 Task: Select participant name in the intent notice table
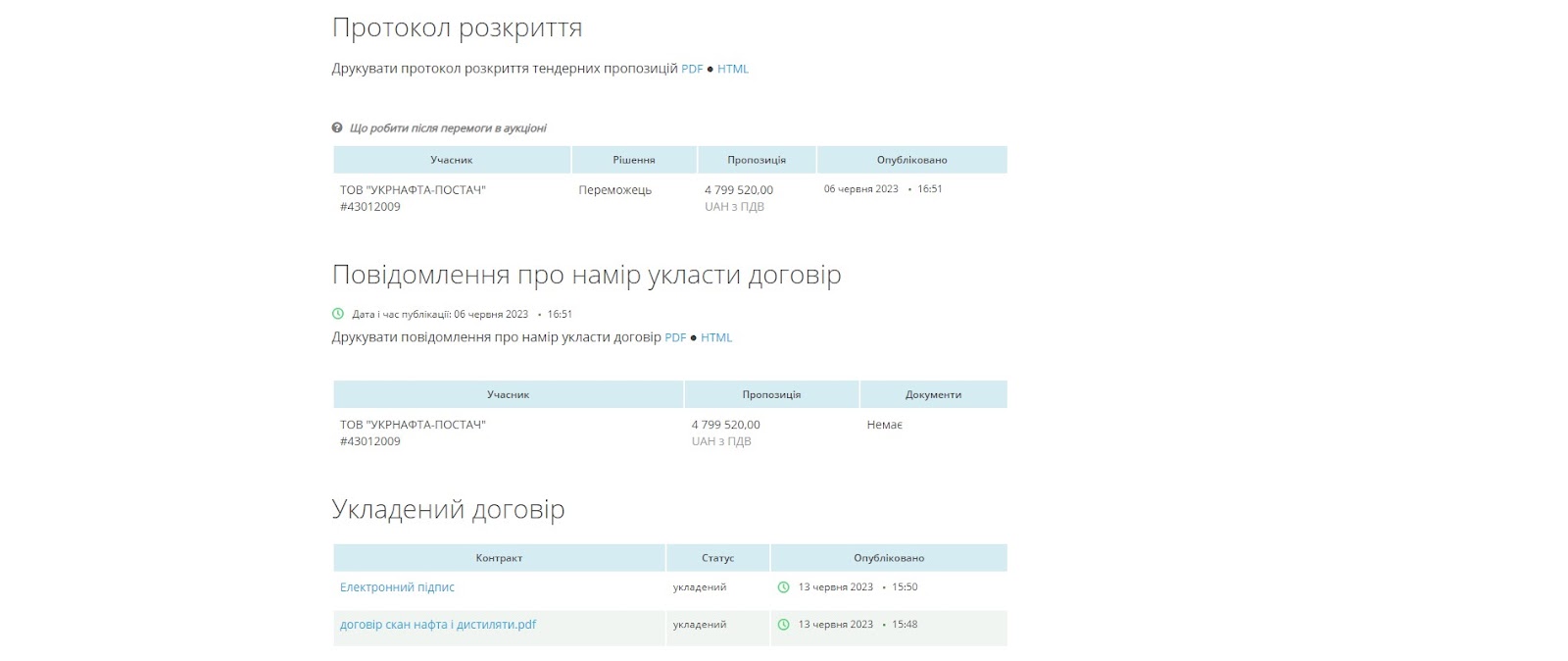tap(413, 425)
